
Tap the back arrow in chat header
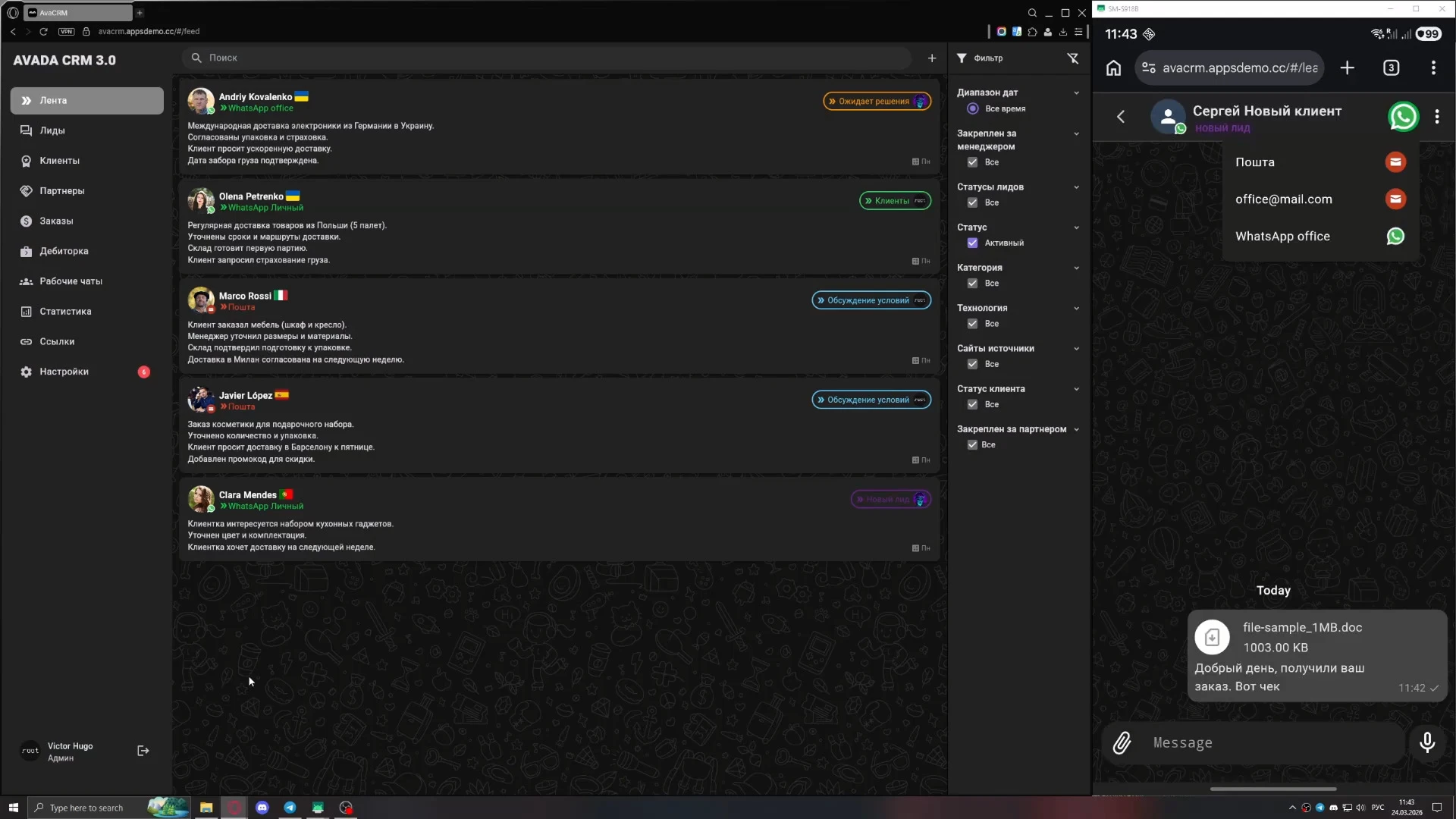click(x=1121, y=117)
